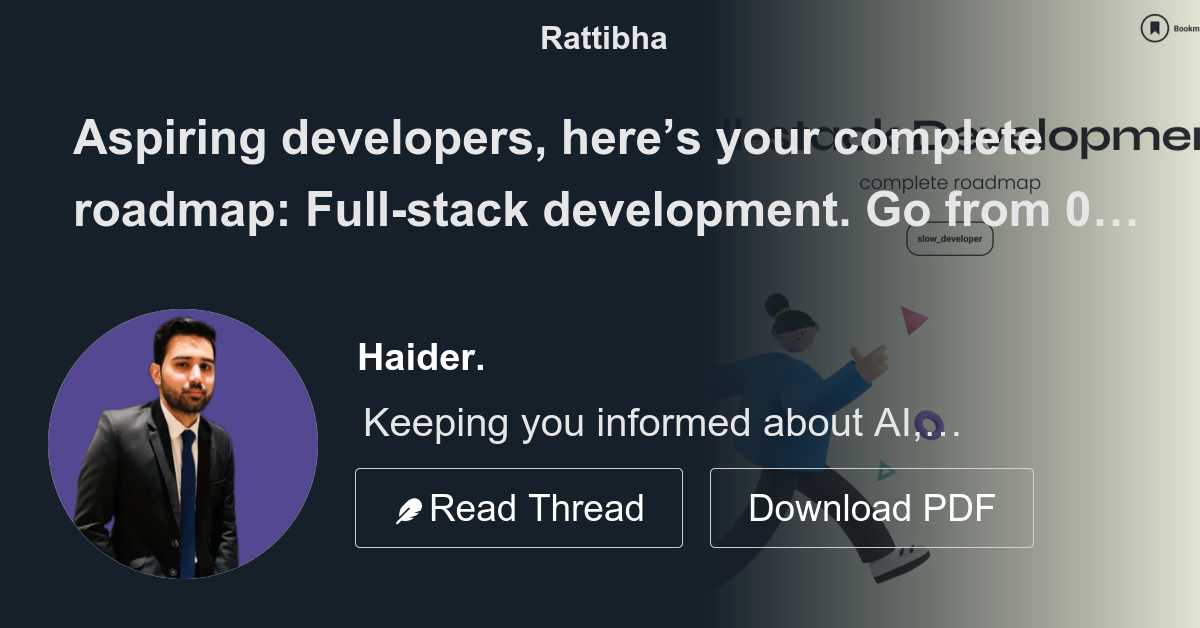Click the Rattibha site title

[x=603, y=38]
